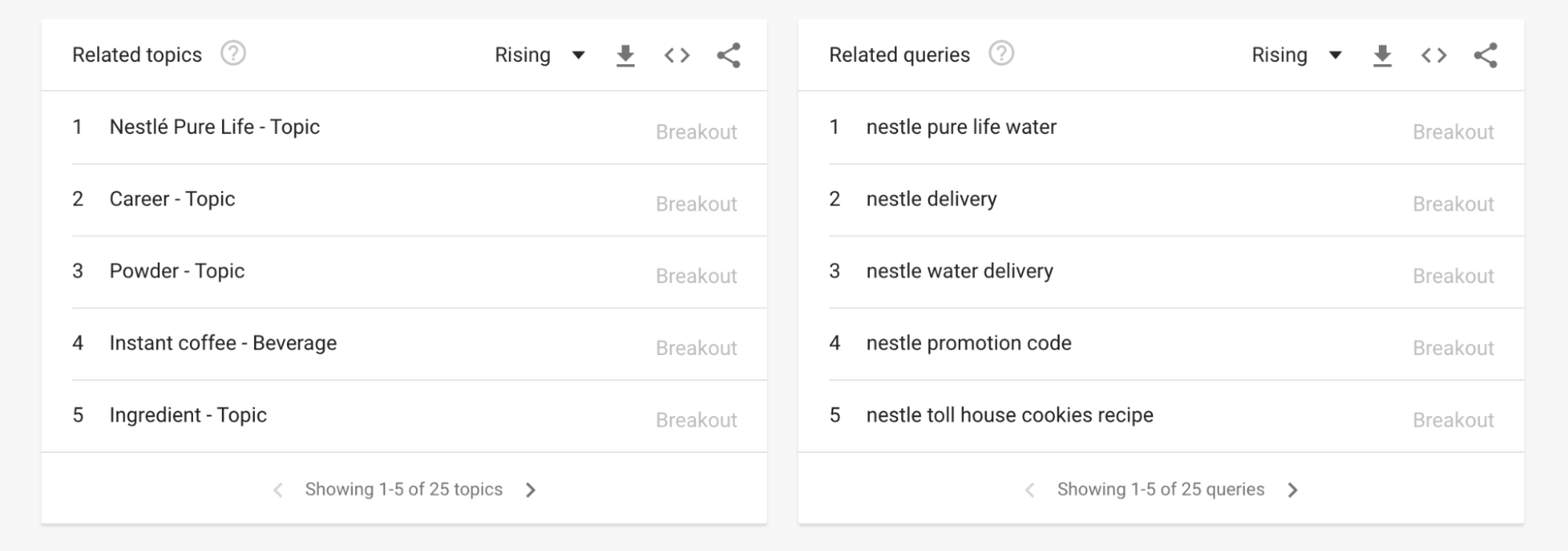
Task: Open Nestlé Pure Life topic
Action: pos(214,127)
